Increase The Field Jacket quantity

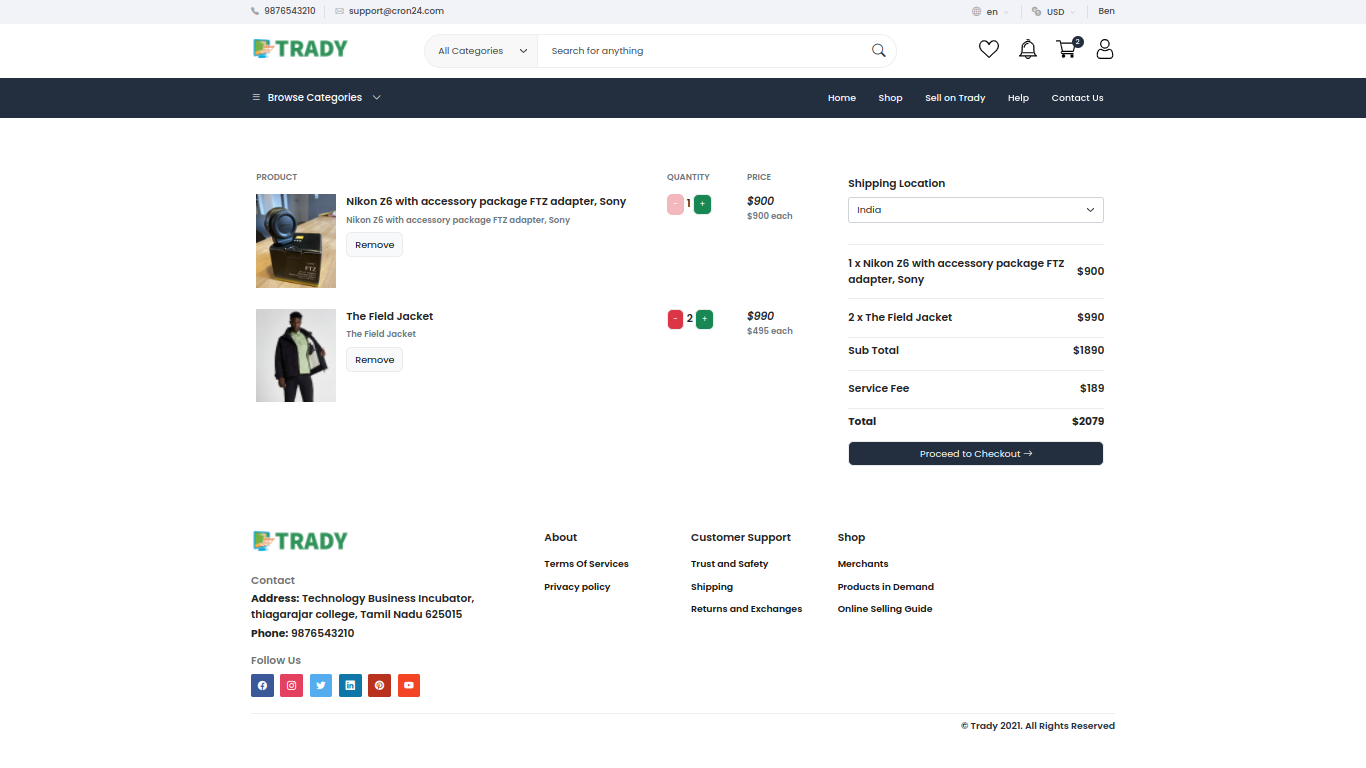click(703, 318)
